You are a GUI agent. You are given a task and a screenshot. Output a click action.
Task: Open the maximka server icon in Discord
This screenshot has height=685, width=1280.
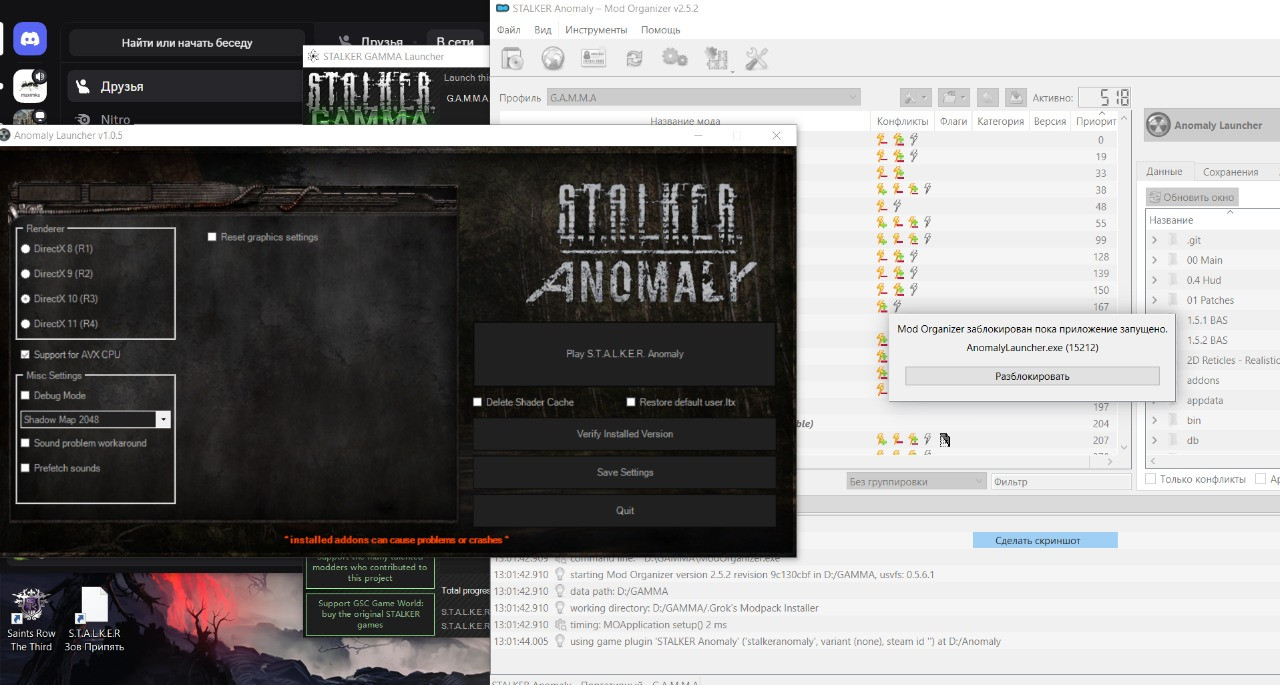(30, 86)
